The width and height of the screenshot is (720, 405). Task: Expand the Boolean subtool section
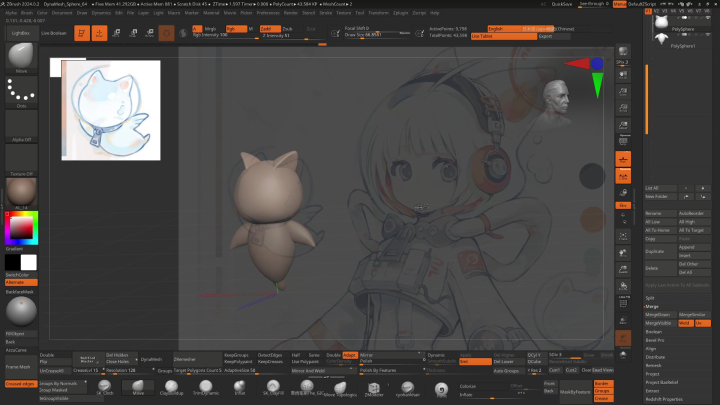654,331
